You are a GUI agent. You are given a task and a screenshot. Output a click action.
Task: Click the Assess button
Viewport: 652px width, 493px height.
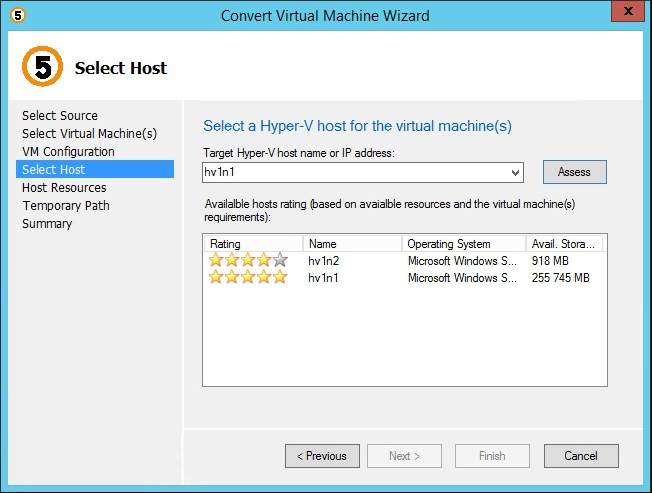tap(574, 172)
